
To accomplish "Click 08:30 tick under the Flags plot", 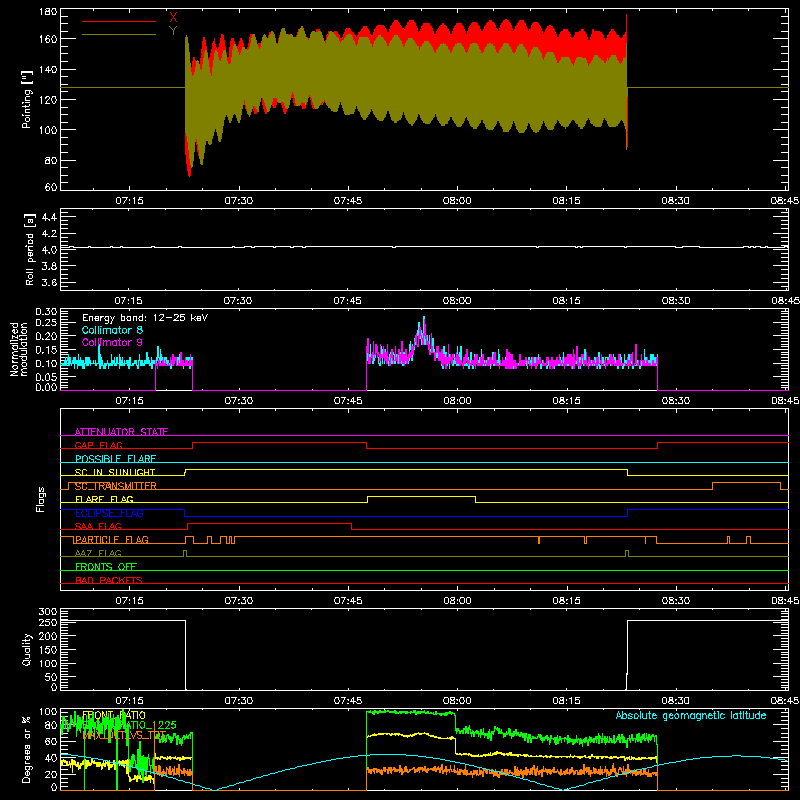I will point(676,601).
